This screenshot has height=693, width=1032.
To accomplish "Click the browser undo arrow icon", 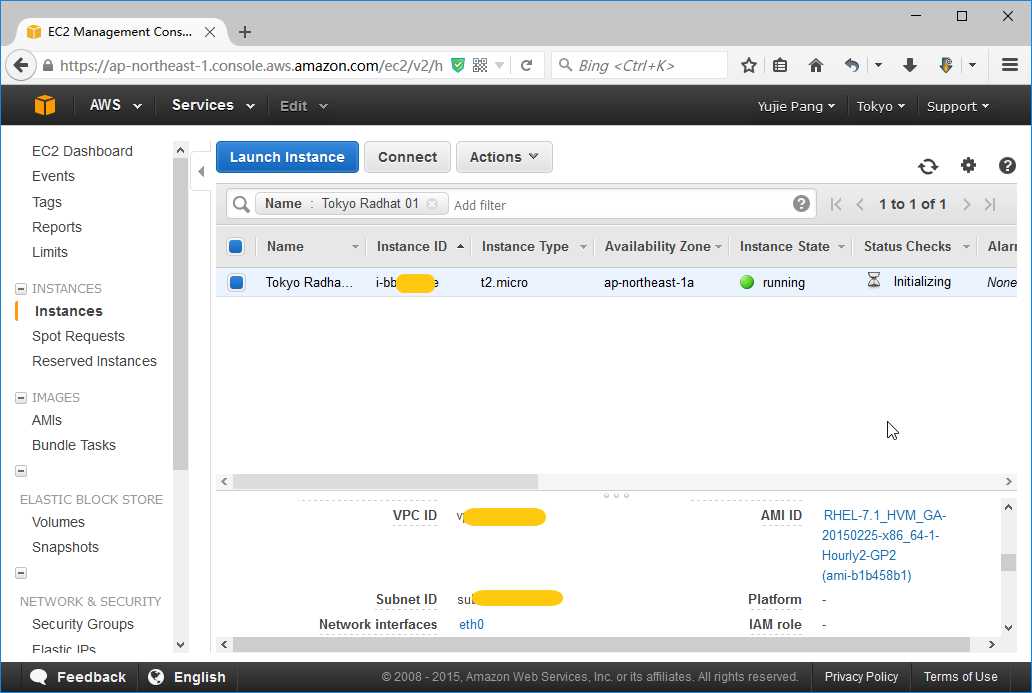I will click(852, 65).
